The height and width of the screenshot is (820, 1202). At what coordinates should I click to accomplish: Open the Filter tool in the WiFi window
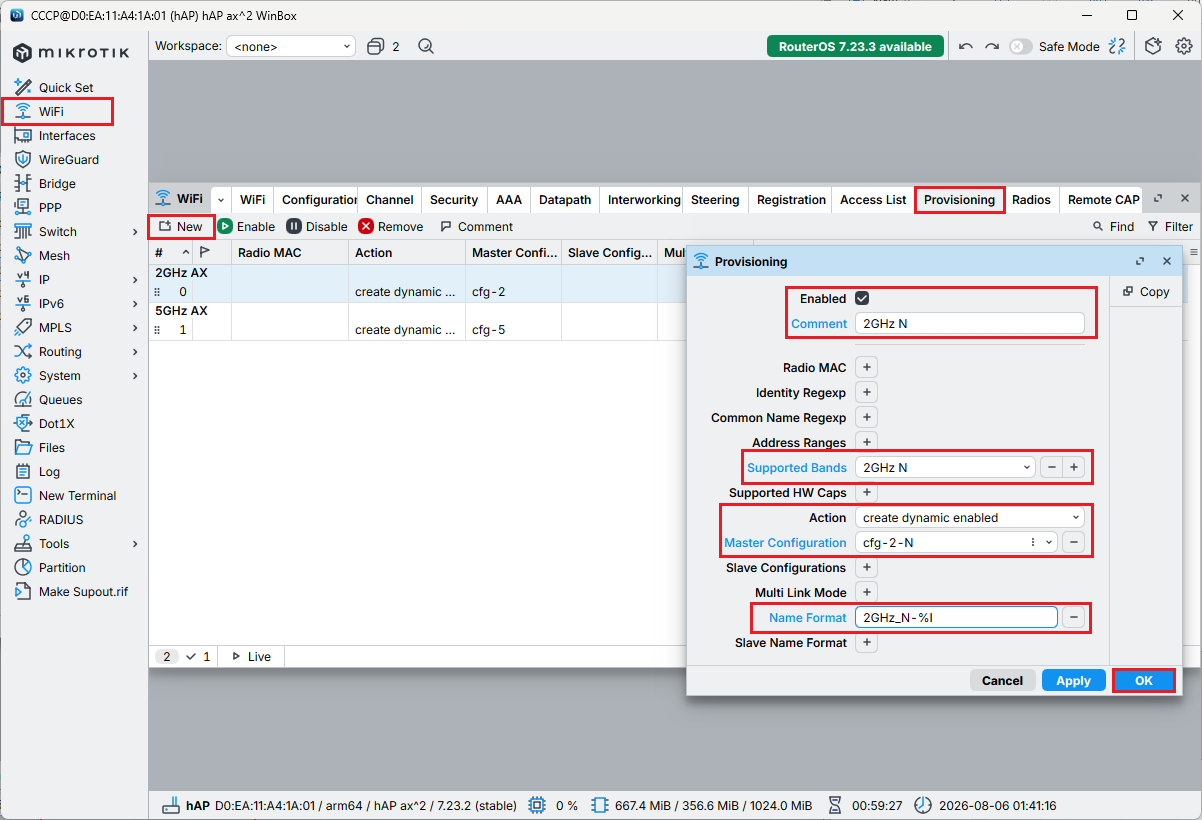1170,227
